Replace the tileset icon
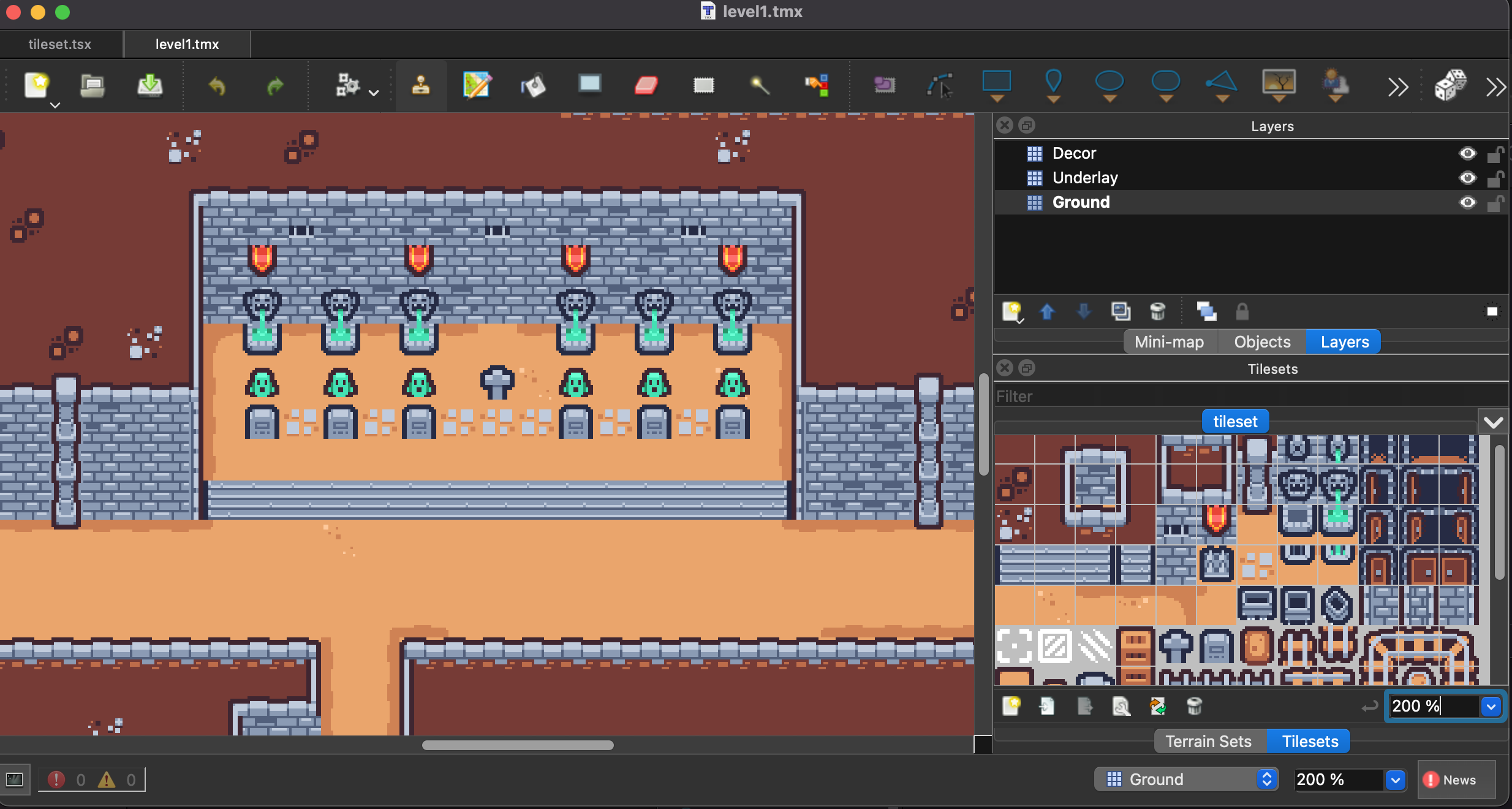This screenshot has width=1512, height=809. pos(1157,707)
